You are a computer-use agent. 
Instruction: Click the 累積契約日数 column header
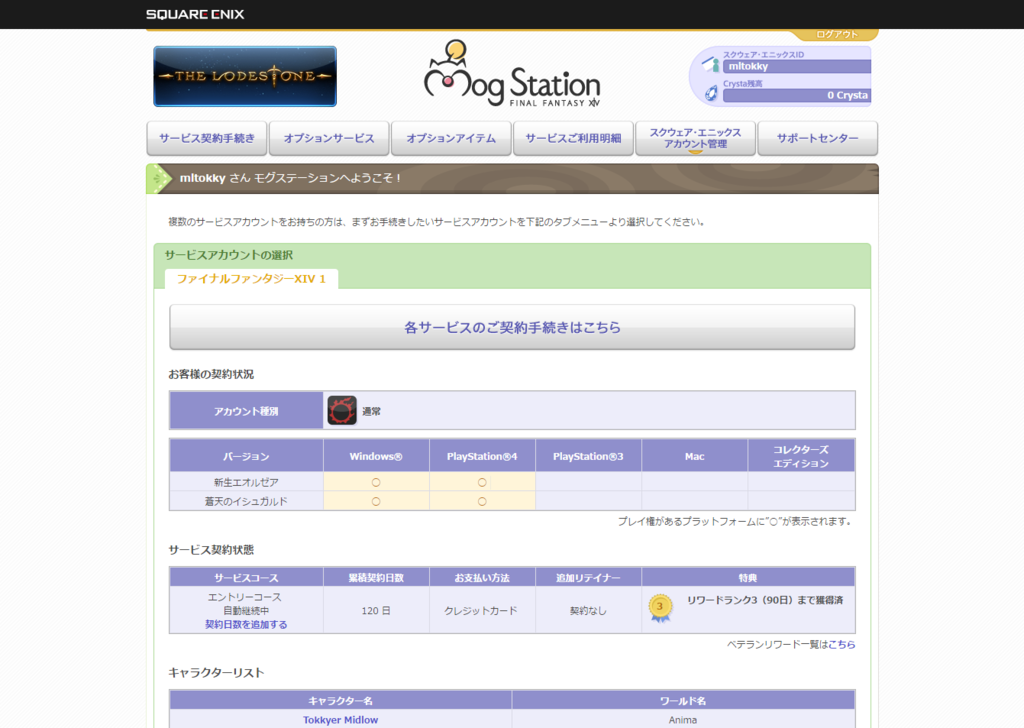coord(376,578)
